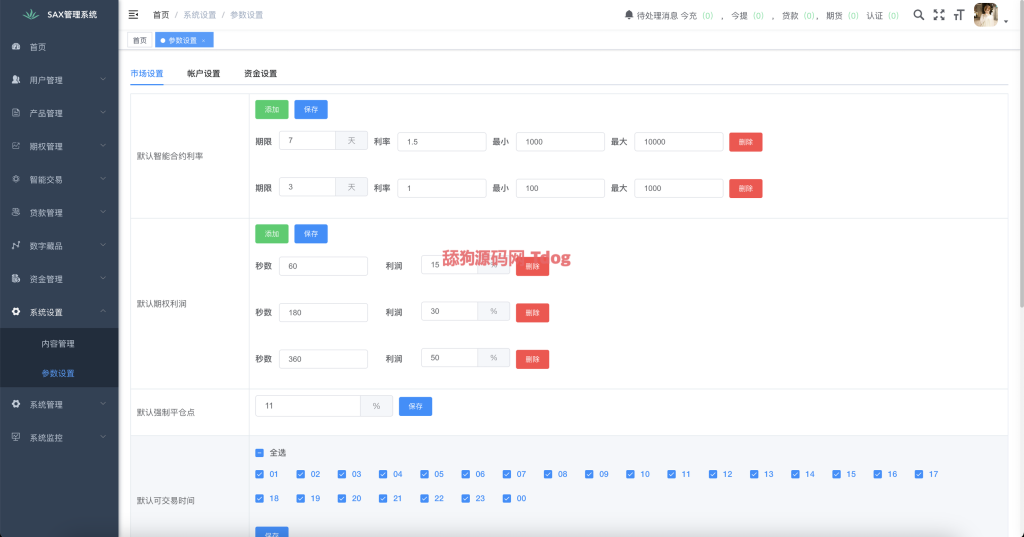Toggle the 全选 select-all checkbox
This screenshot has width=1024, height=537.
point(260,453)
